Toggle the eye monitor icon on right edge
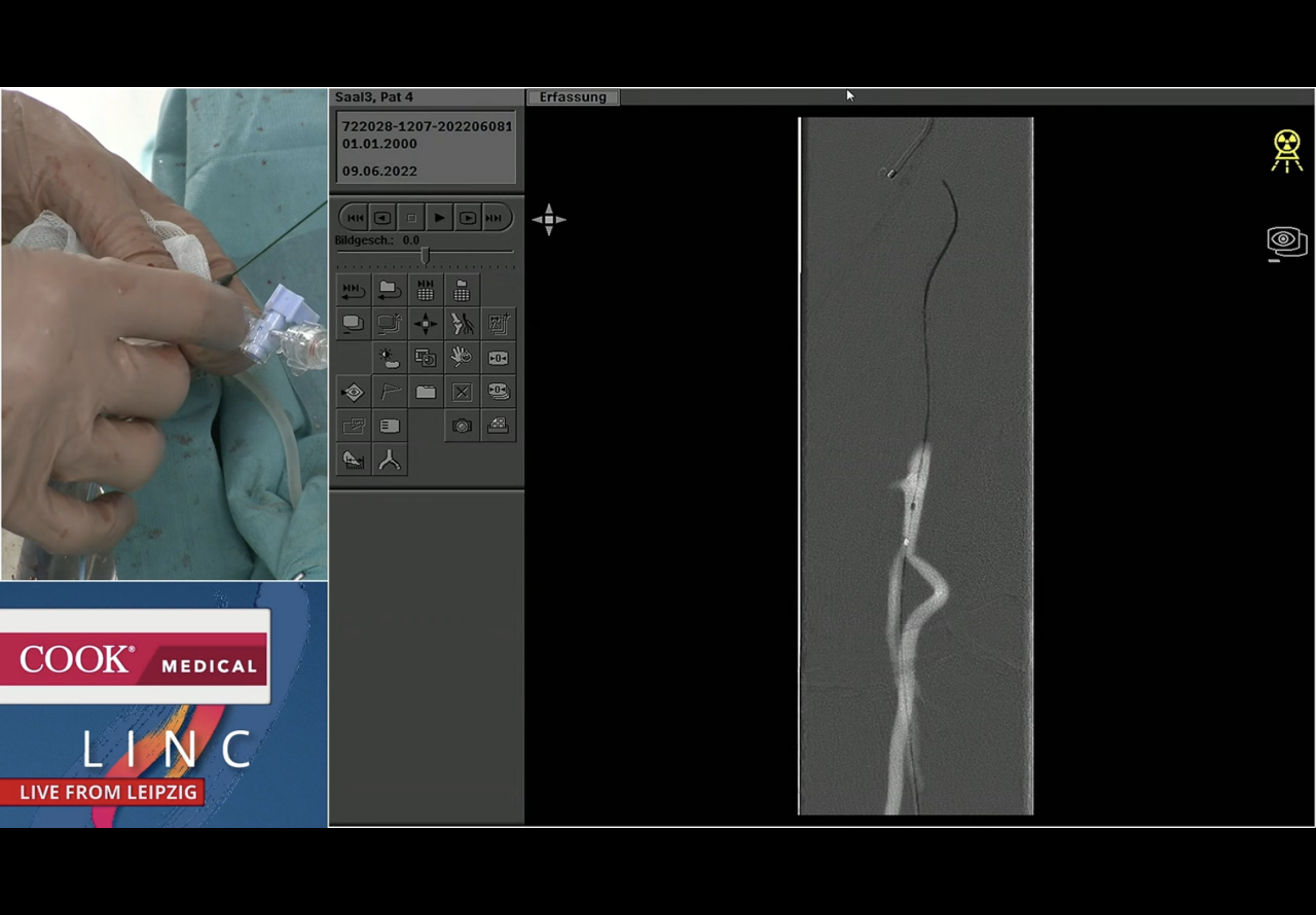 (1286, 242)
